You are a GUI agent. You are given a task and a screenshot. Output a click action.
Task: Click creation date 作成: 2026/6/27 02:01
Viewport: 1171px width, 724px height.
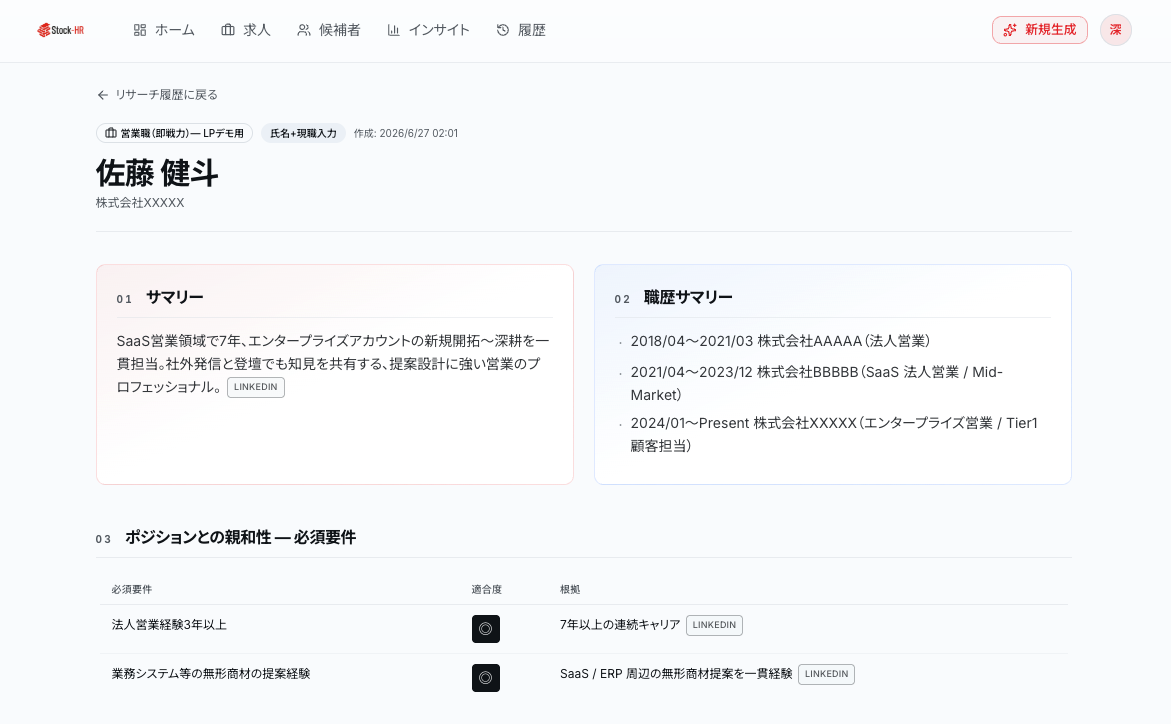tap(406, 133)
